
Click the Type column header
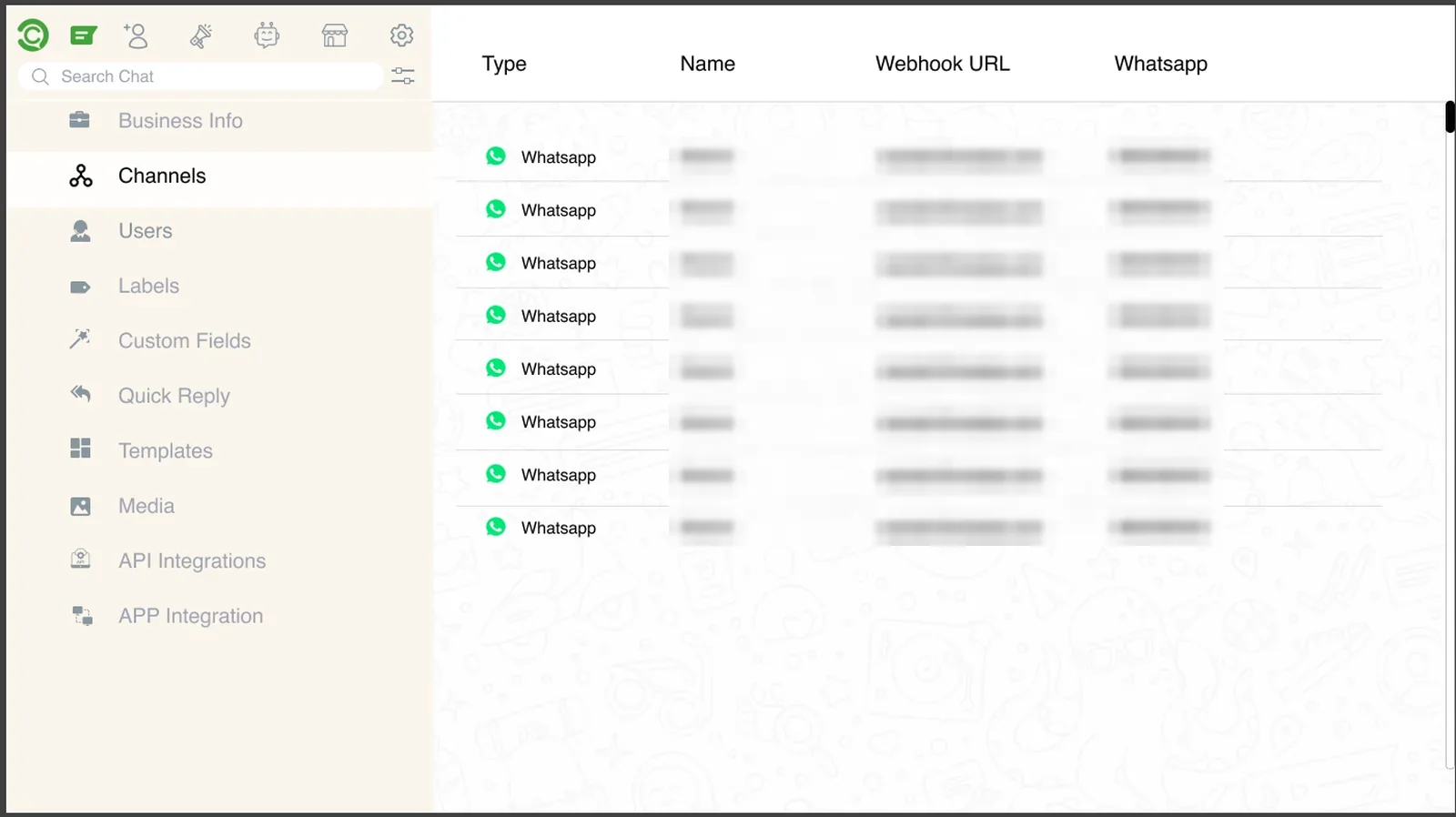click(504, 64)
